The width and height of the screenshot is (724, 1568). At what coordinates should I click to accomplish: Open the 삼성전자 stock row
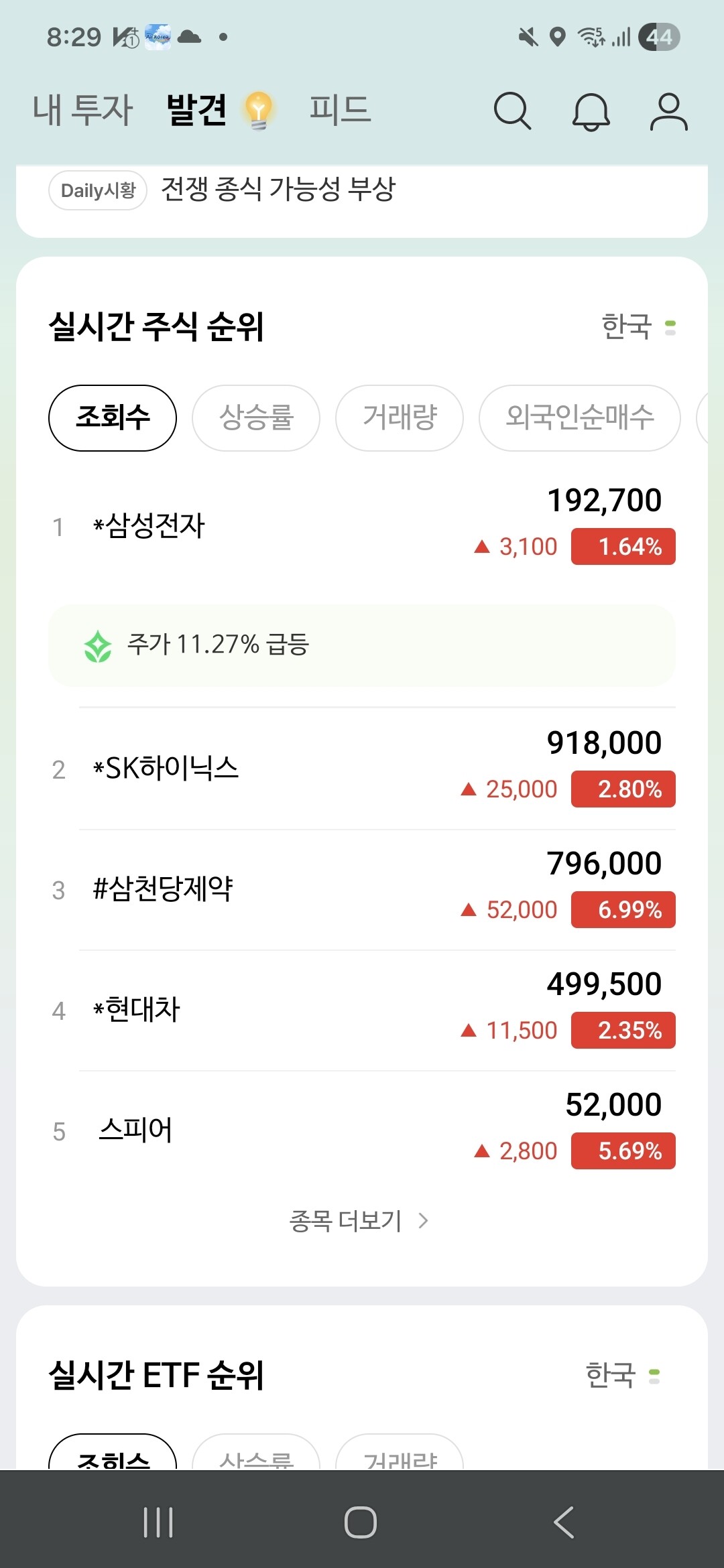(362, 527)
